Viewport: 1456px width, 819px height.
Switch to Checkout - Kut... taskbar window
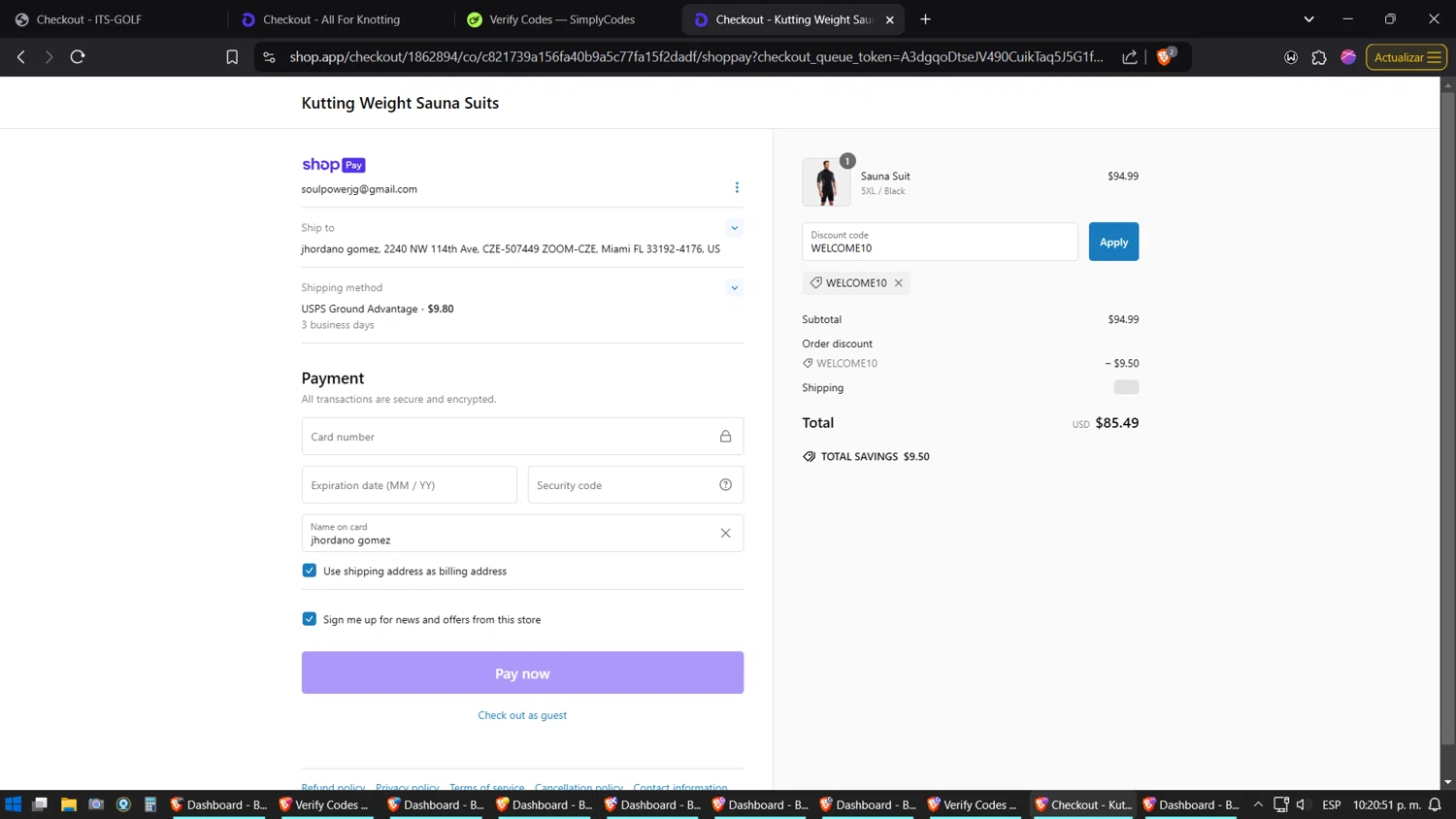pos(1083,804)
